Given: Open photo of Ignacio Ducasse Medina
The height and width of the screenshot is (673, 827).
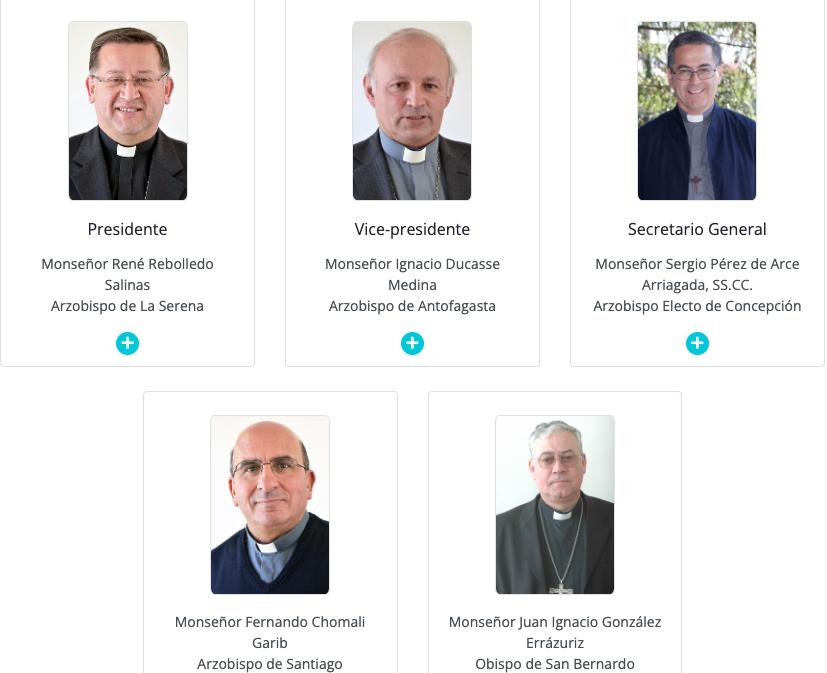Looking at the screenshot, I should tap(412, 111).
